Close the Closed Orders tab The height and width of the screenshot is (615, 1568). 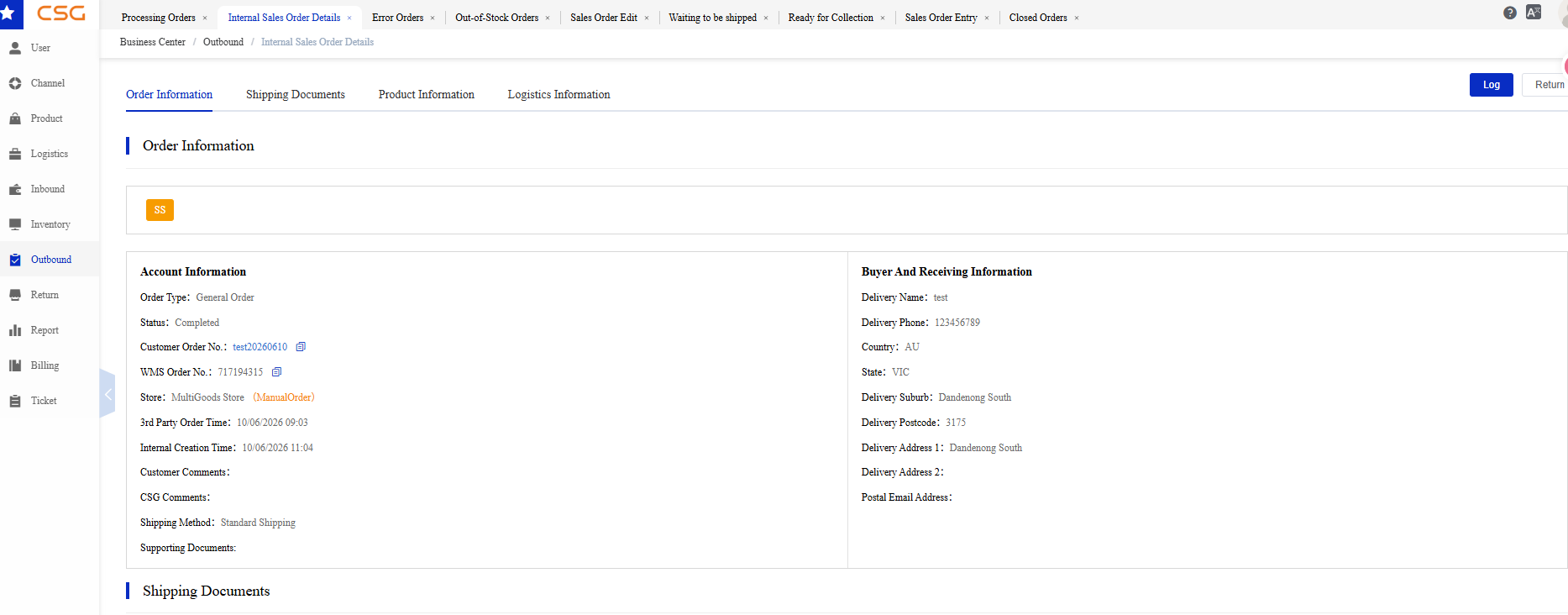click(x=1077, y=18)
